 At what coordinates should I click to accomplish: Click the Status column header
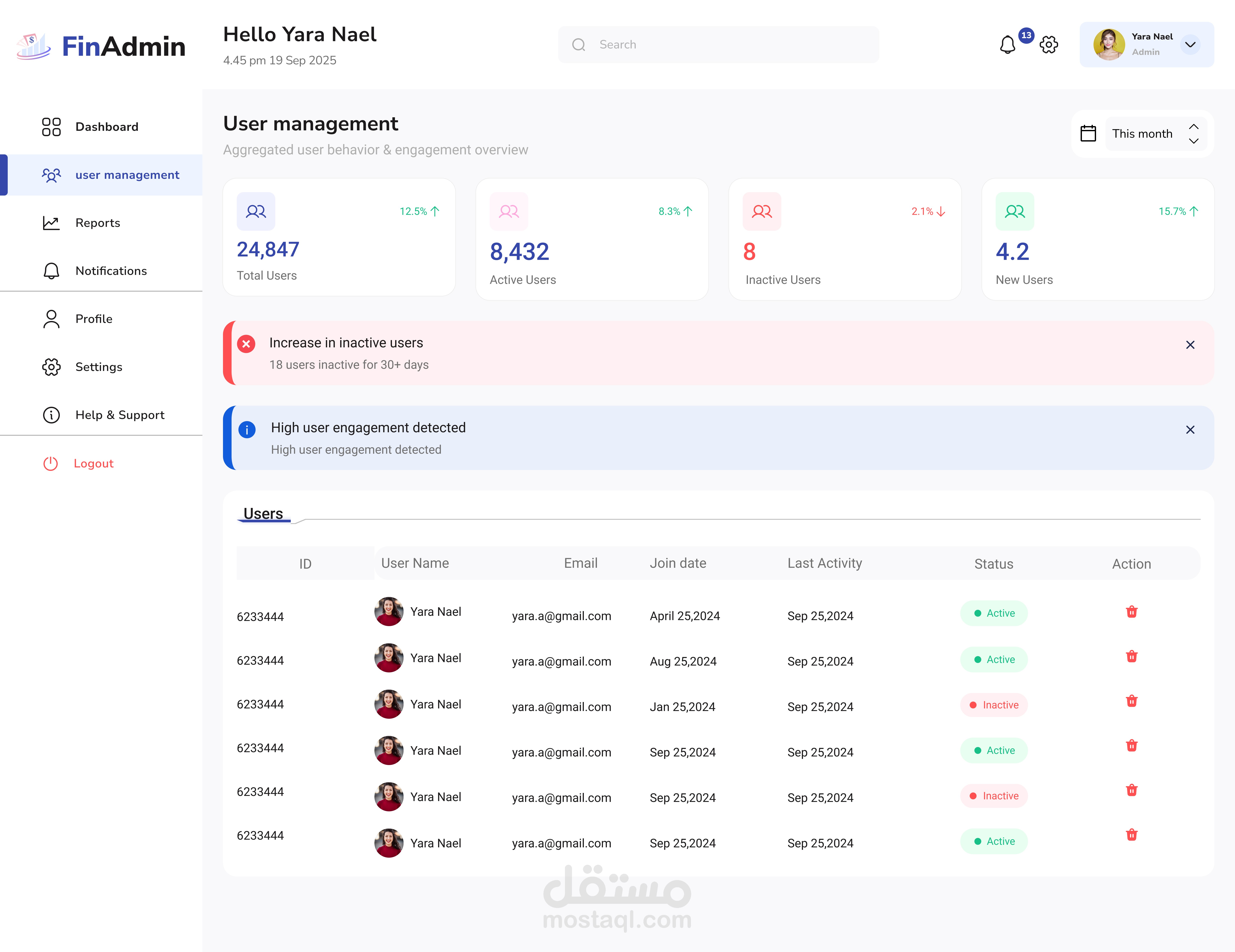pos(994,564)
